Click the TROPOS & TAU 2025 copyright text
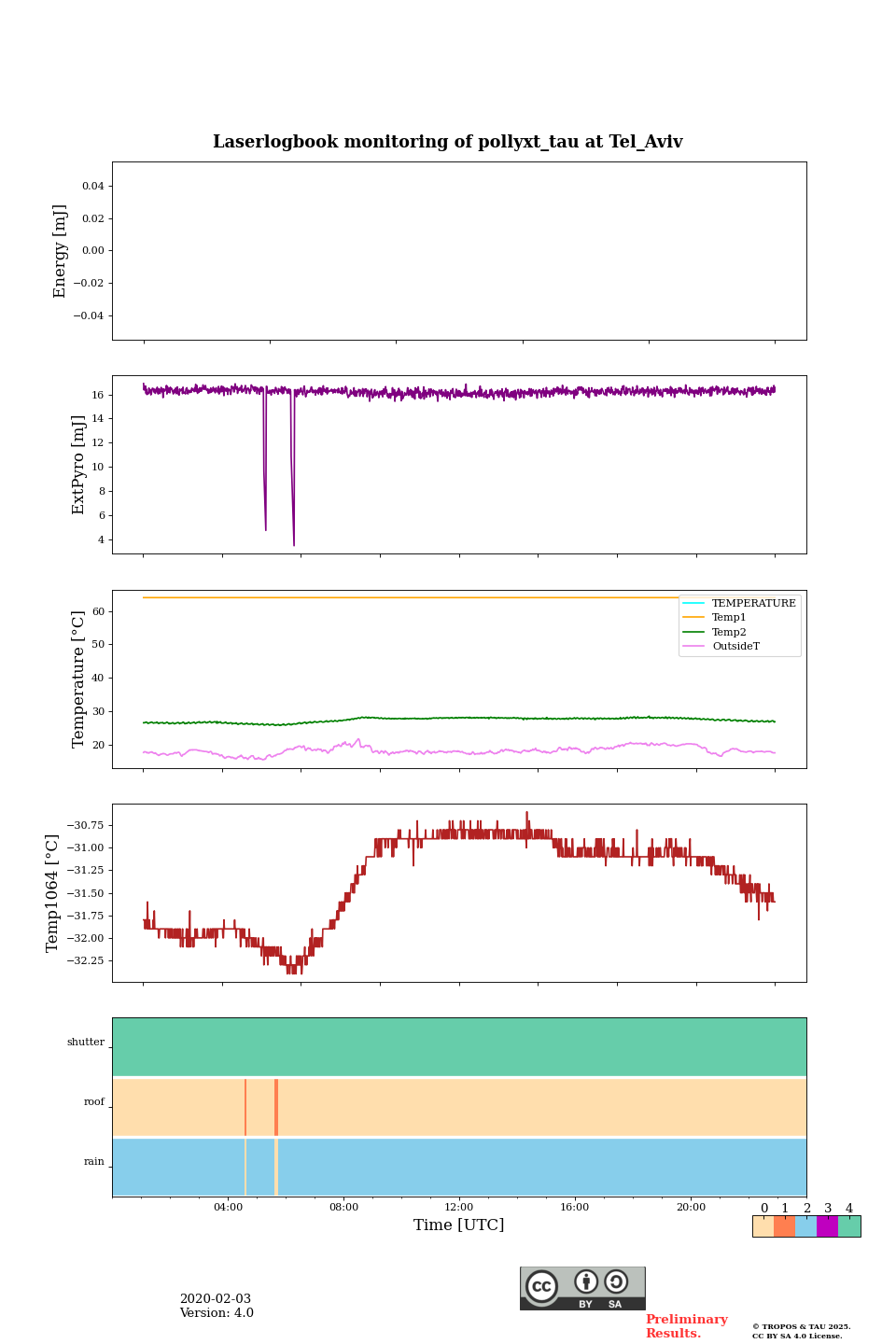Screen dimensions: 896x1344 (802, 1326)
